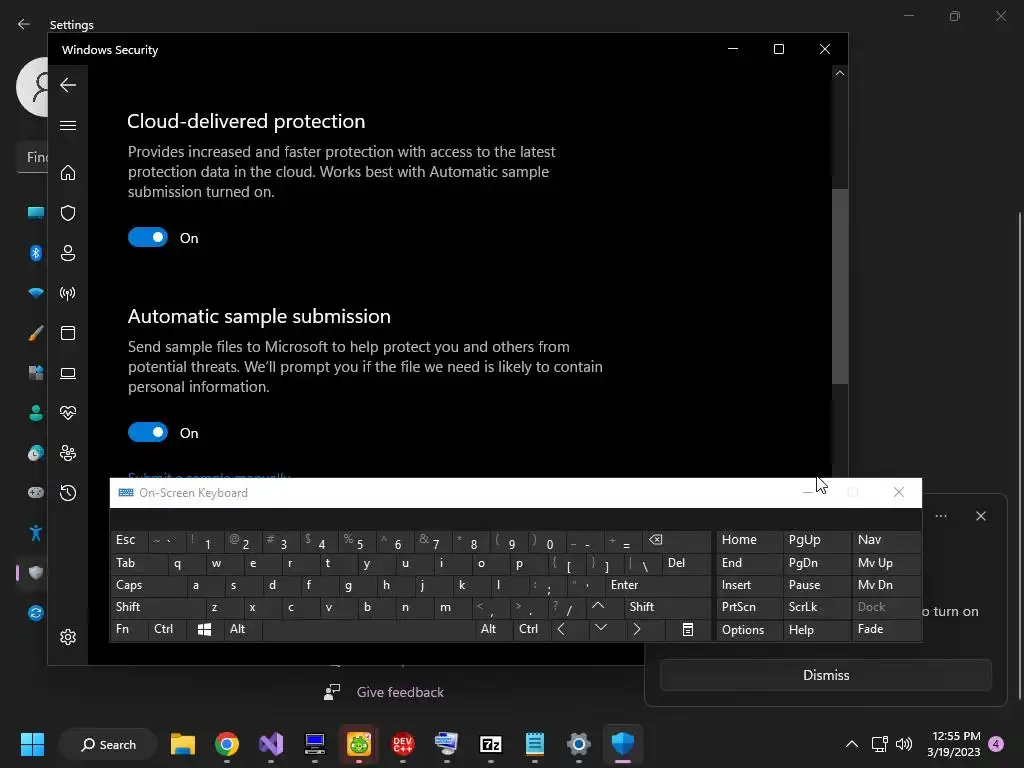Image resolution: width=1024 pixels, height=768 pixels.
Task: Open Bluetooth & devices in Settings sidebar
Action: pyautogui.click(x=36, y=253)
